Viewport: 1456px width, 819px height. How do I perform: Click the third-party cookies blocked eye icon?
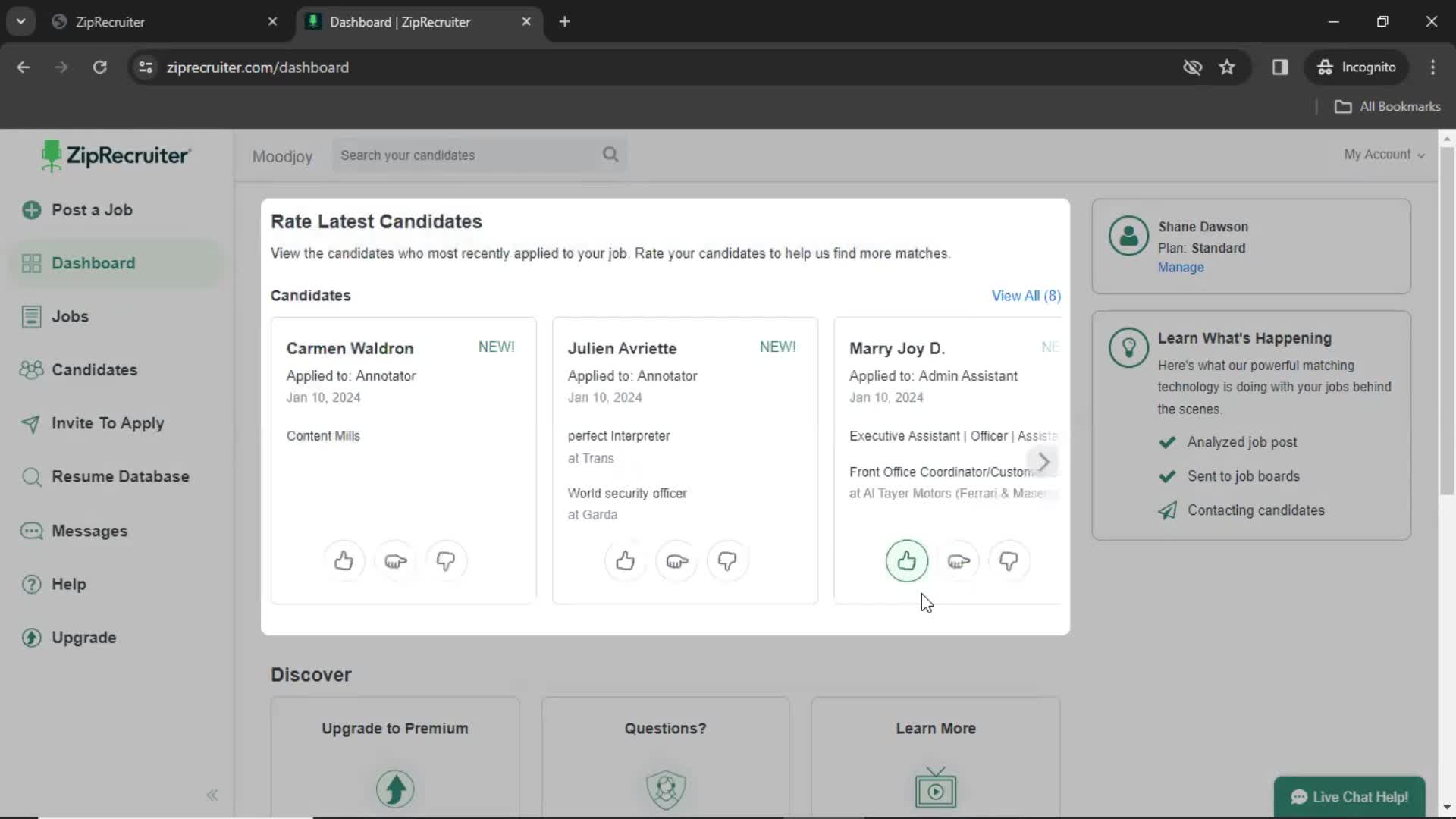1192,67
